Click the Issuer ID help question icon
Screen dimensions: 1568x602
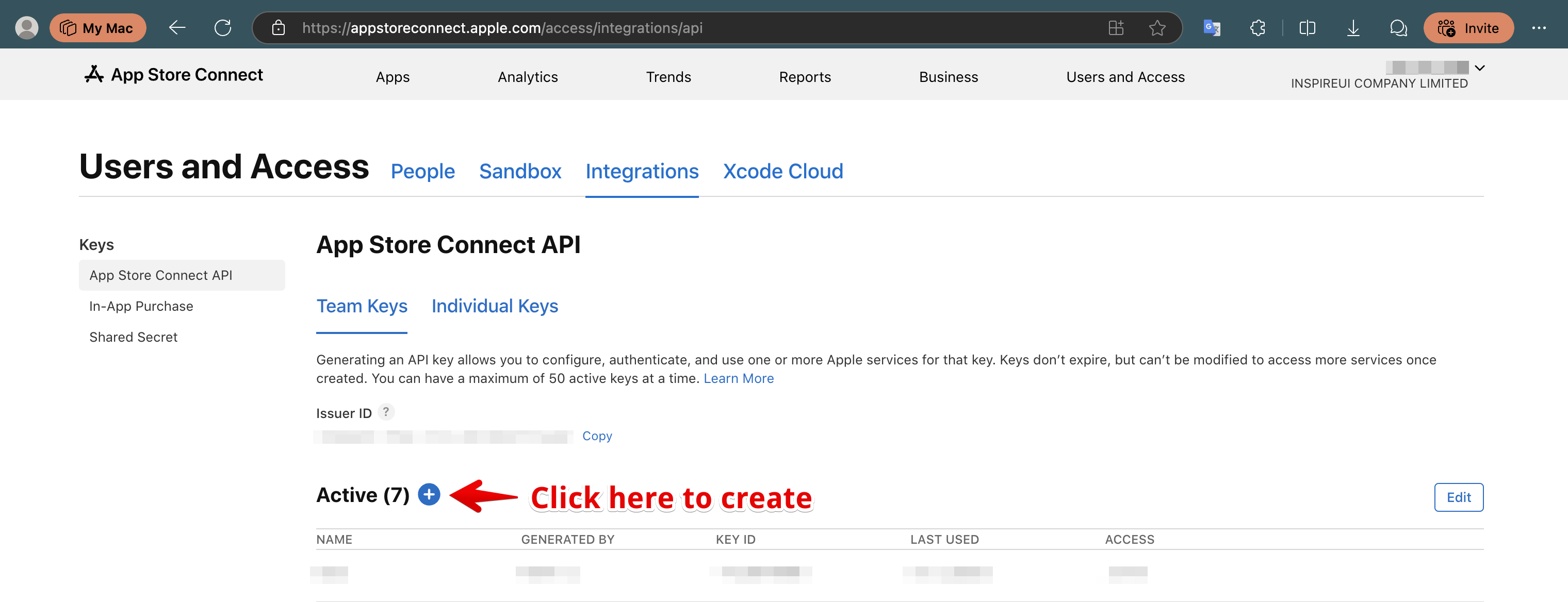click(386, 412)
